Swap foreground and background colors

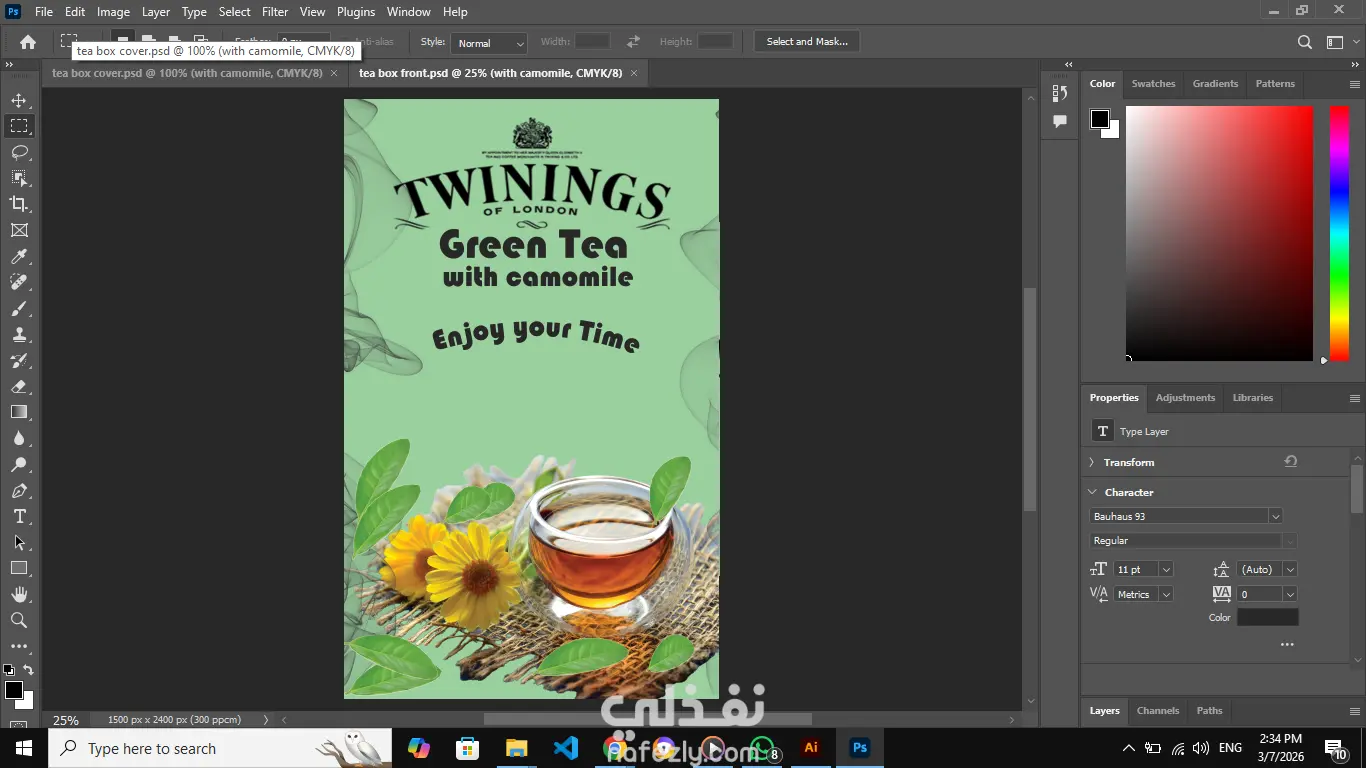pos(29,670)
